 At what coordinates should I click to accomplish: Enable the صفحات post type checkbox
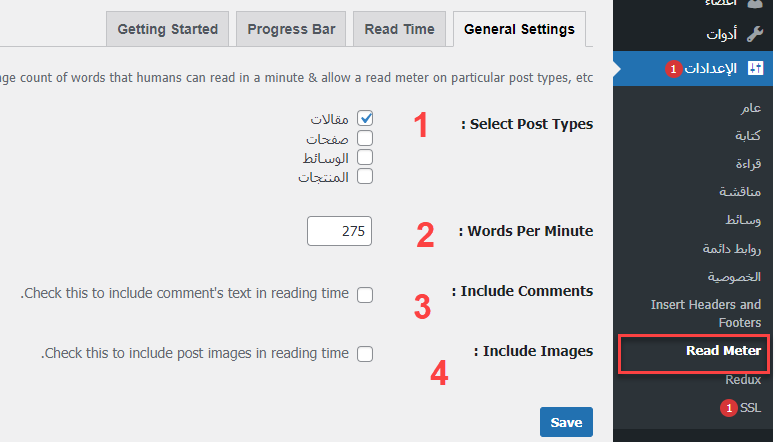365,138
